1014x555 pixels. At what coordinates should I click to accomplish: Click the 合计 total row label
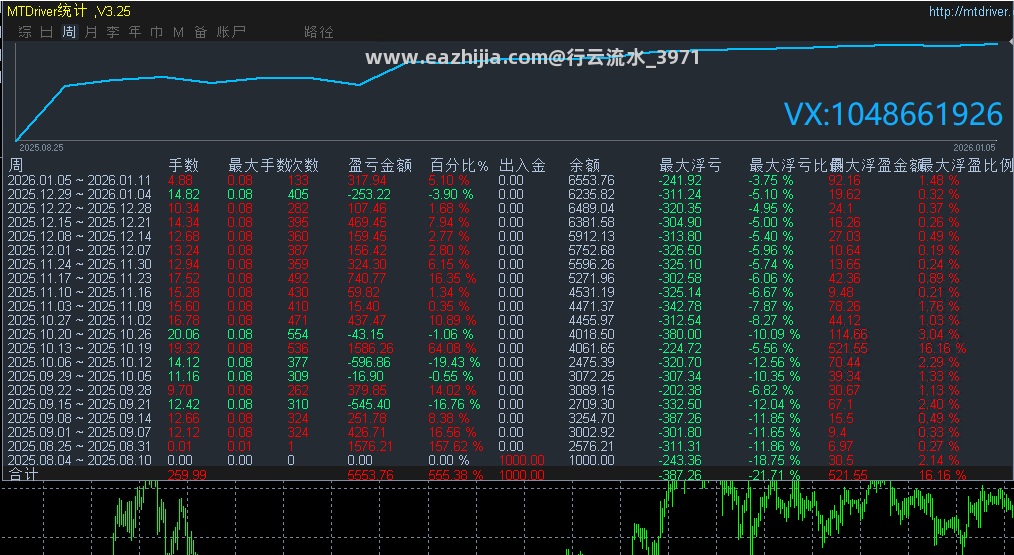24,474
